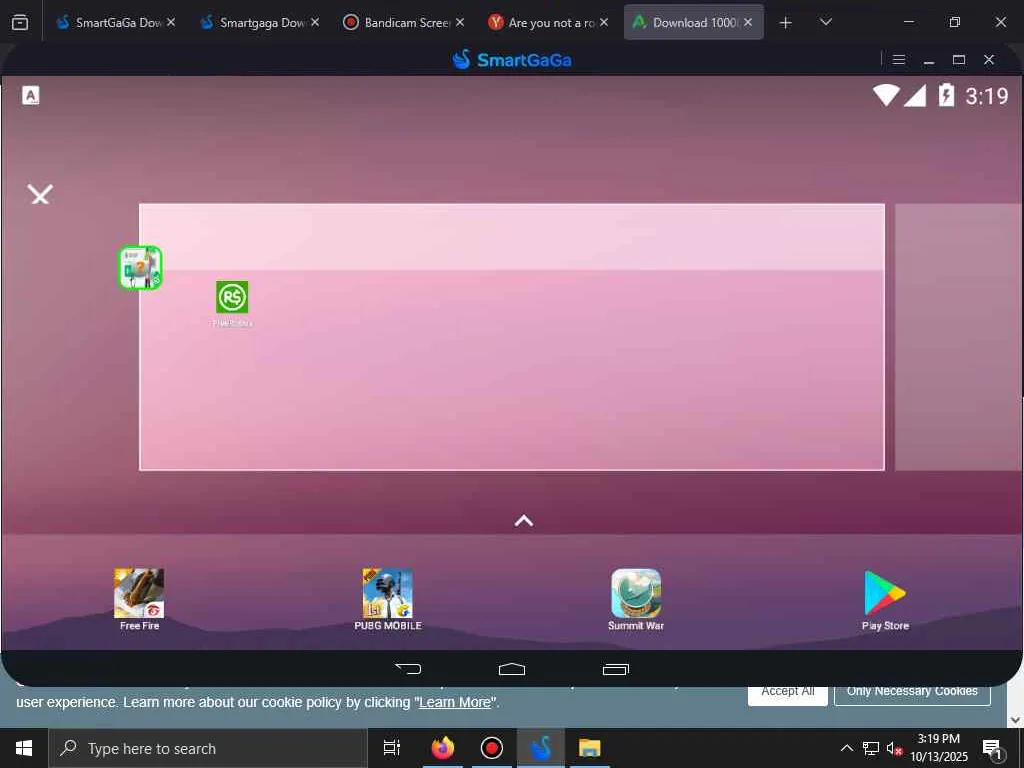Open the notification center icon
Viewport: 1024px width, 768px height.
992,749
